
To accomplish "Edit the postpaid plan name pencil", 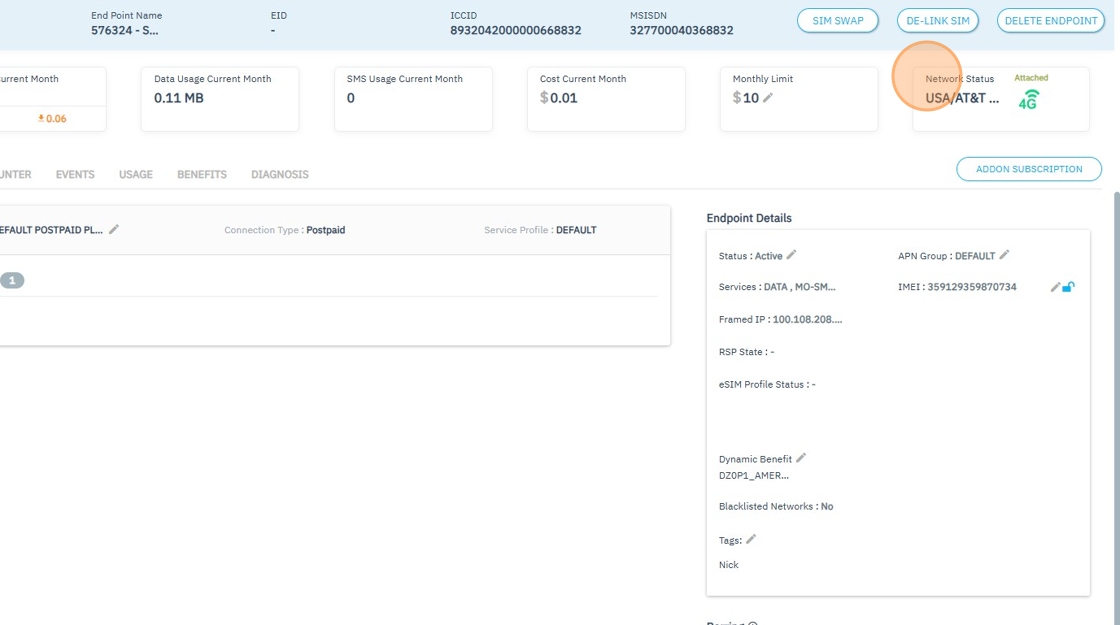I will pos(114,229).
